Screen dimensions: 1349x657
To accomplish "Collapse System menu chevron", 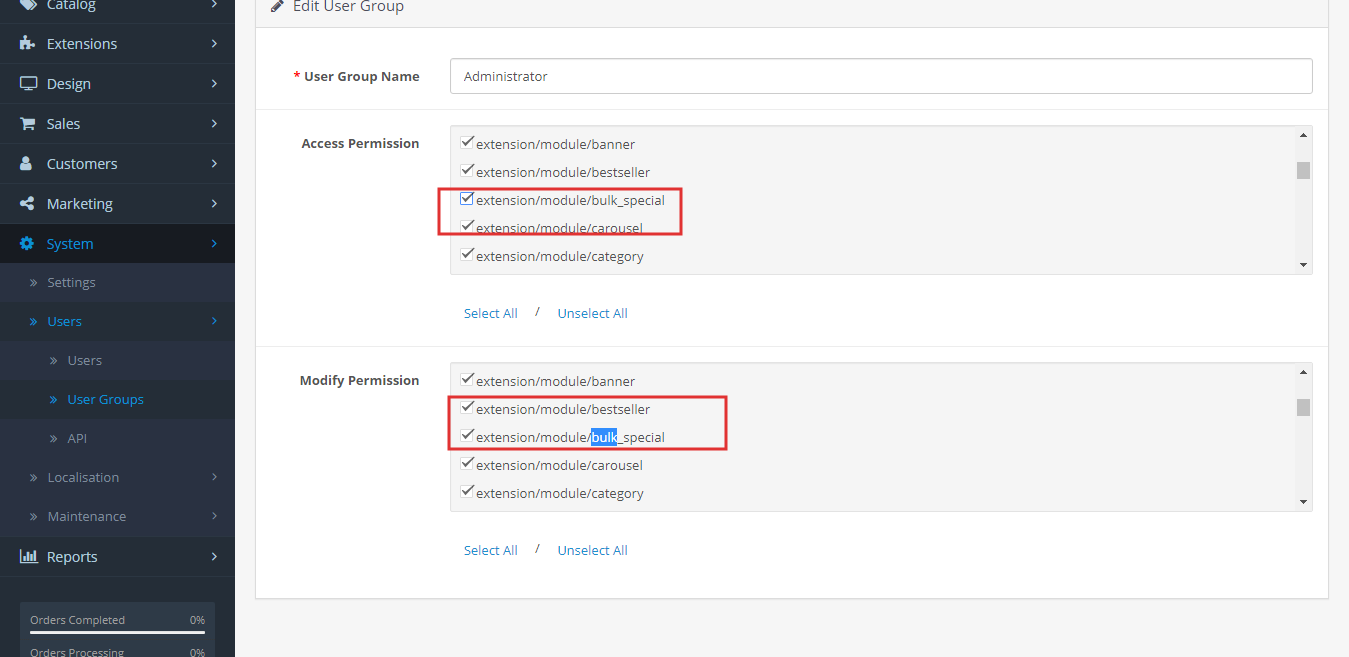I will pyautogui.click(x=214, y=244).
